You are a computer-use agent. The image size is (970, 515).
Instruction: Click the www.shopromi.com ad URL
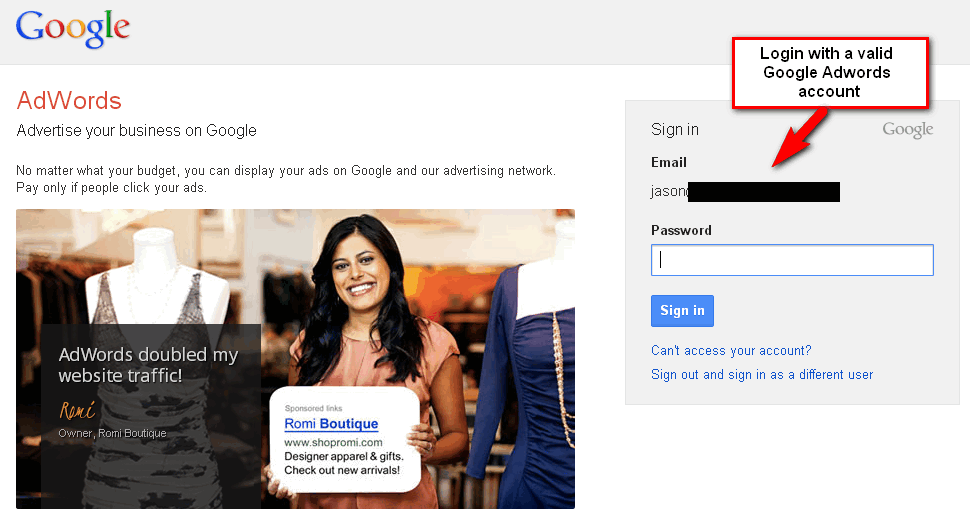click(333, 443)
